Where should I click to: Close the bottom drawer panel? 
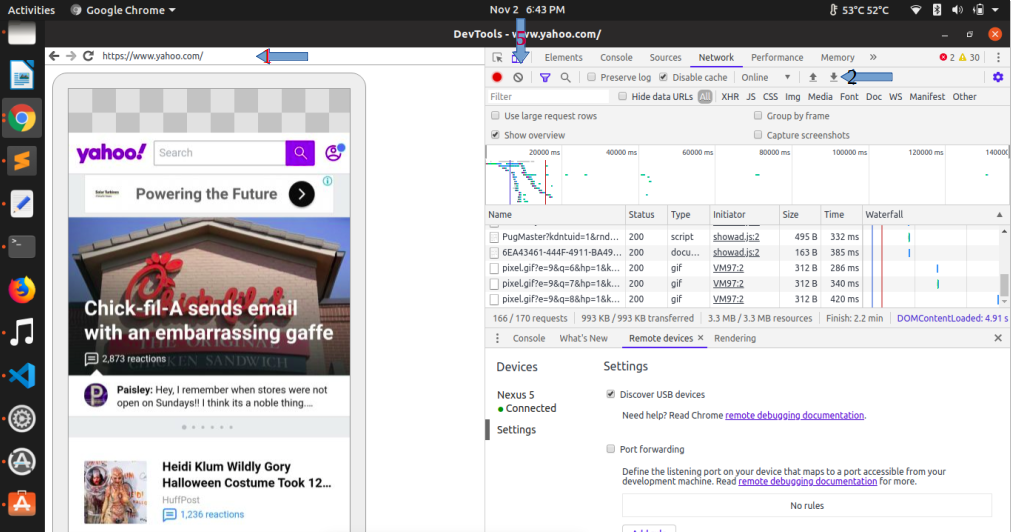(x=998, y=338)
